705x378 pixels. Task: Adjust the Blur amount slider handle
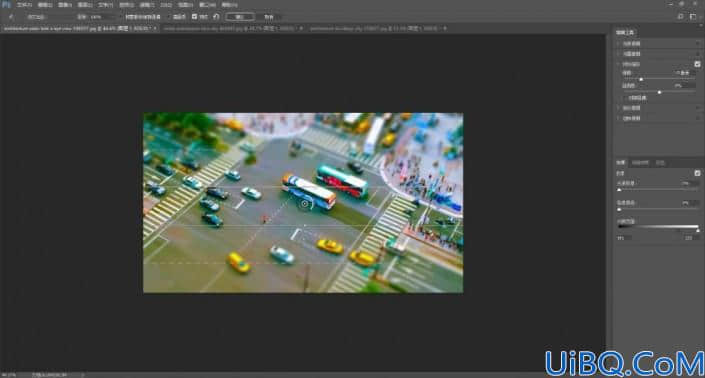[641, 79]
